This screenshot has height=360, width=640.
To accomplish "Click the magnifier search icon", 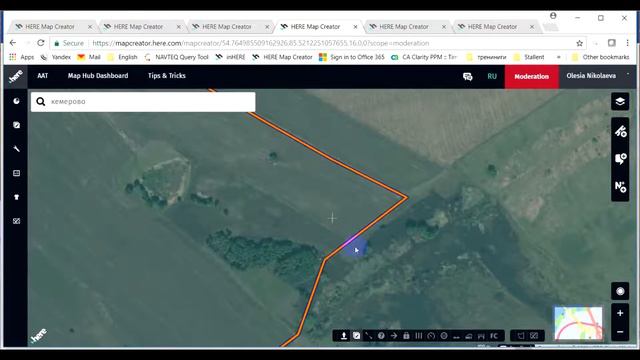I will click(x=40, y=102).
